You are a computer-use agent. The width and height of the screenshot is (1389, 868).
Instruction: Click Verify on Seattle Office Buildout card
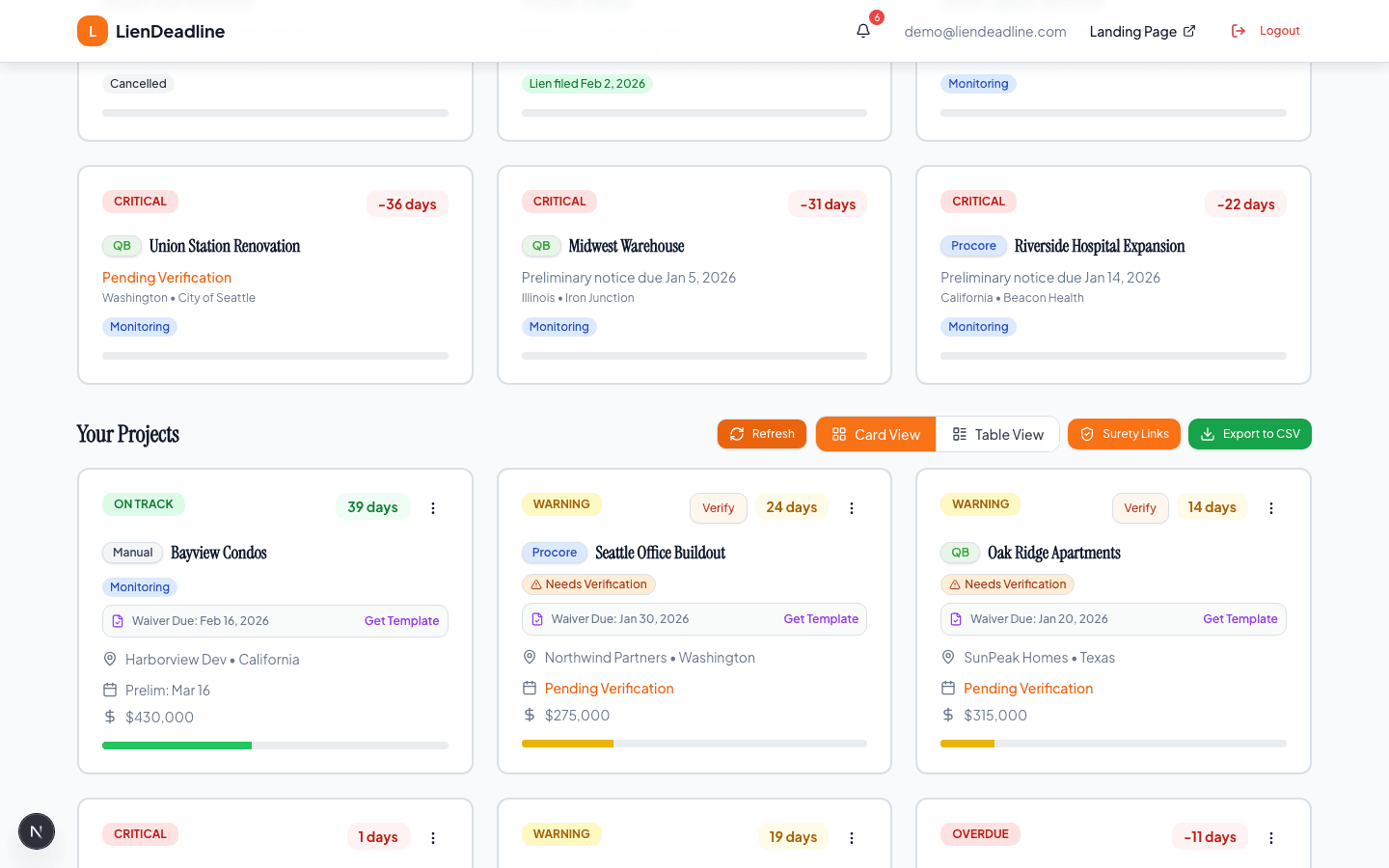(x=718, y=508)
